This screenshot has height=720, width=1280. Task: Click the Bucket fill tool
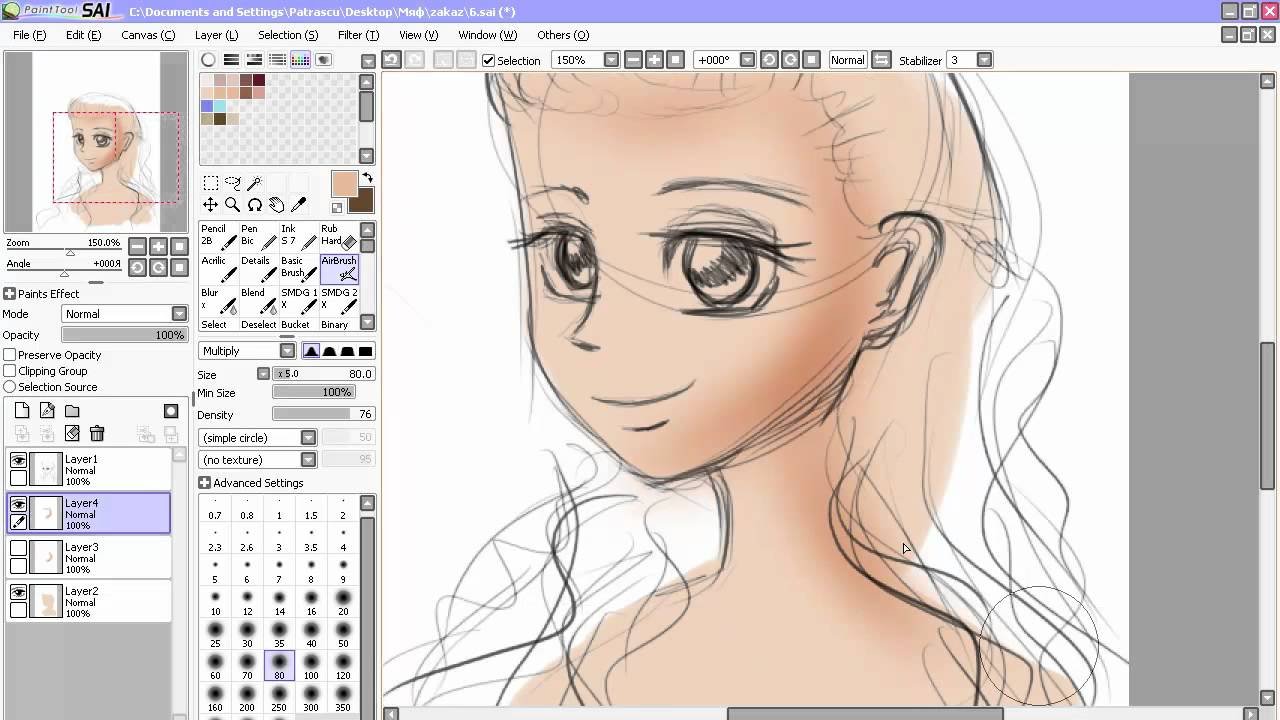click(295, 324)
